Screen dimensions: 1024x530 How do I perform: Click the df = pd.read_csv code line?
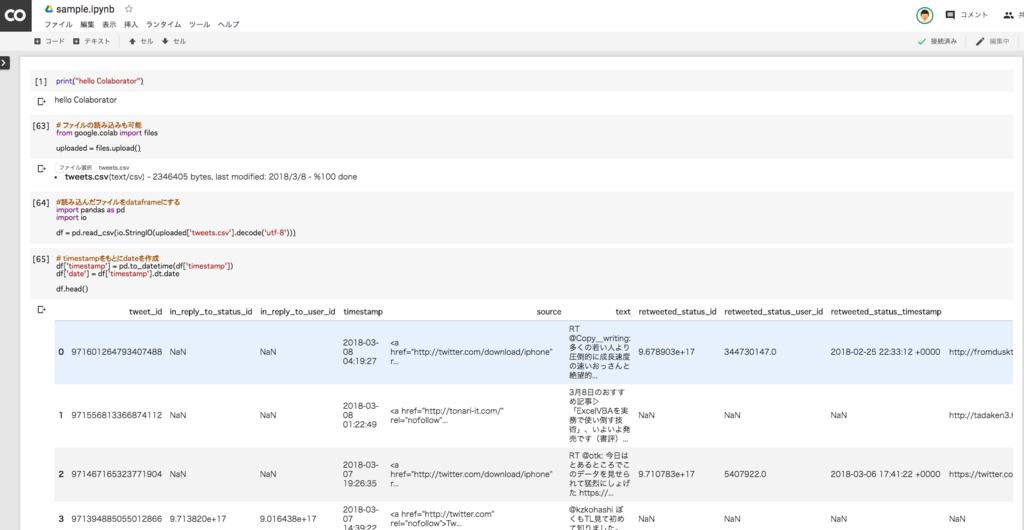tap(176, 233)
